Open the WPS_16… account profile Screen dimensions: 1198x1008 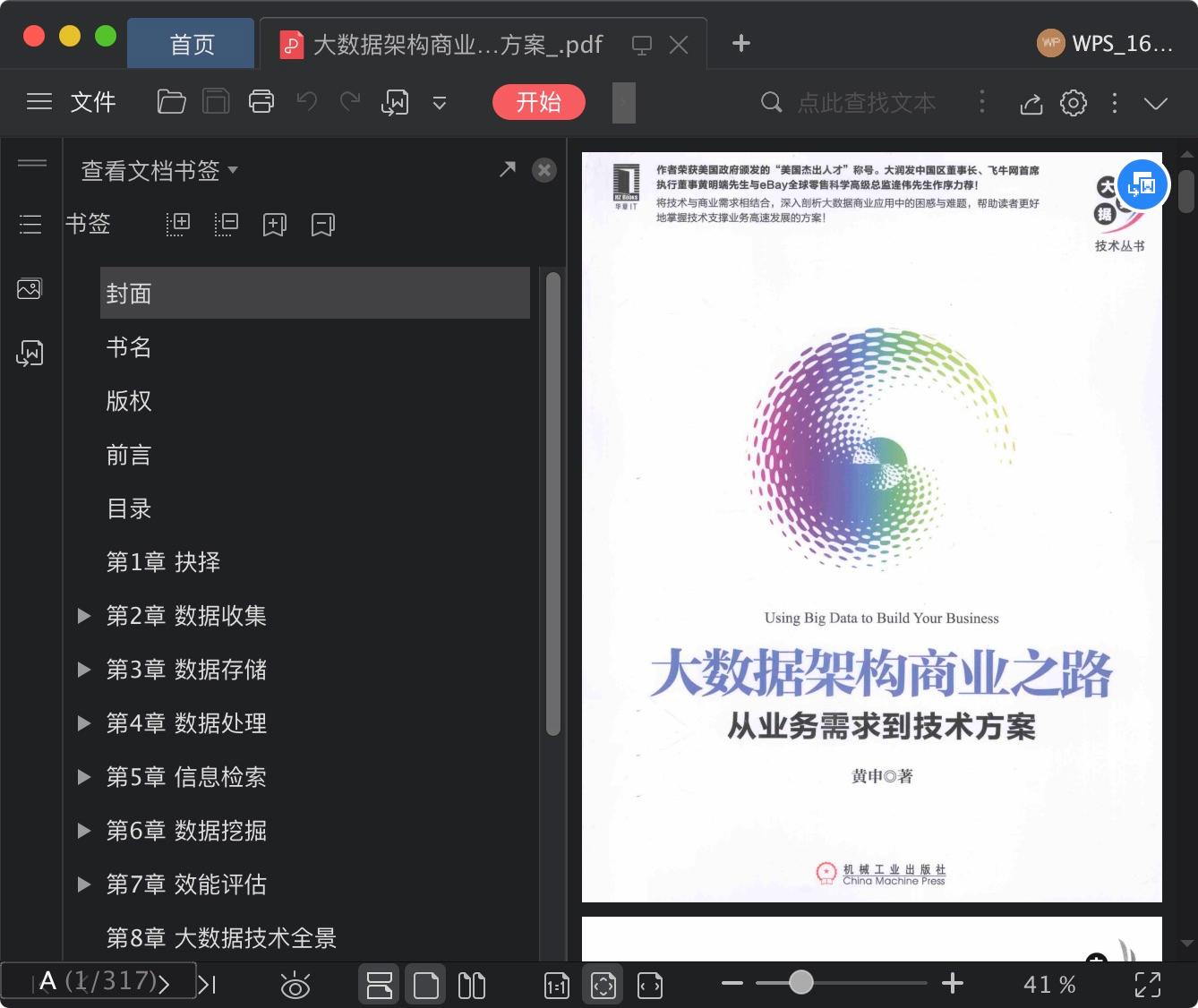1105,43
